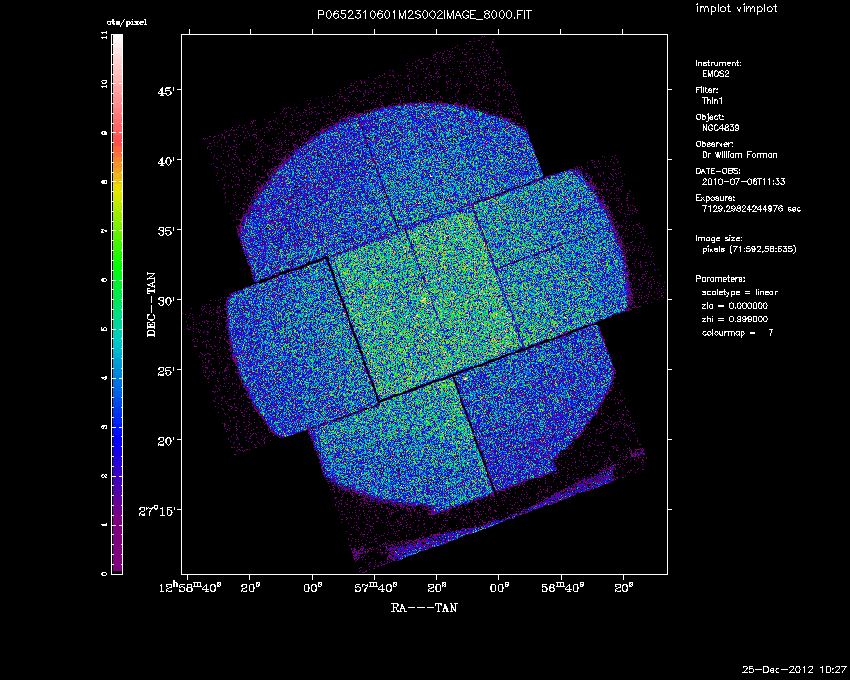Screen dimensions: 850x680
Task: Select the 'zlo = 0.000000' parameter
Action: point(735,306)
